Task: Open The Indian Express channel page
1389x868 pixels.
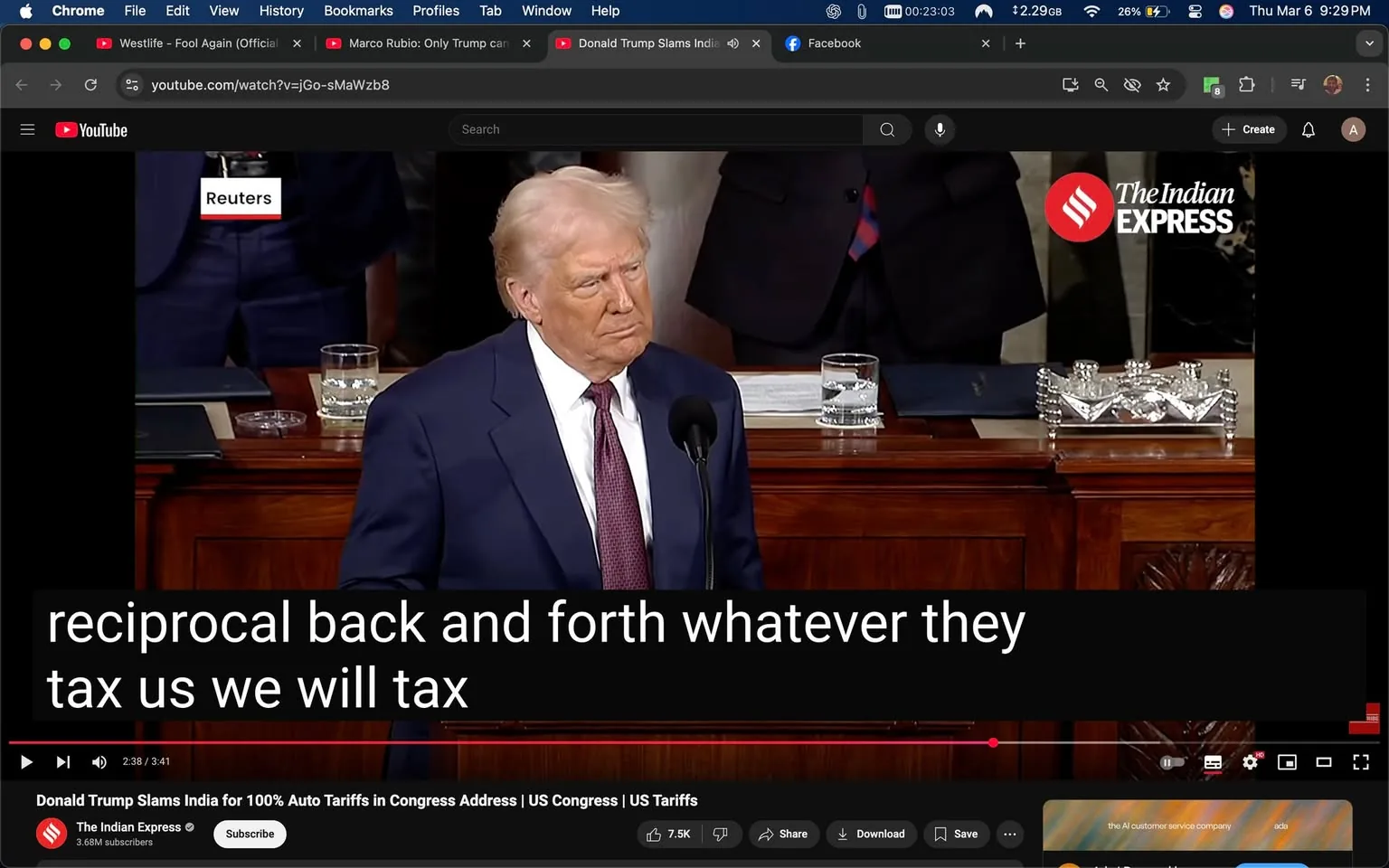Action: (x=128, y=826)
